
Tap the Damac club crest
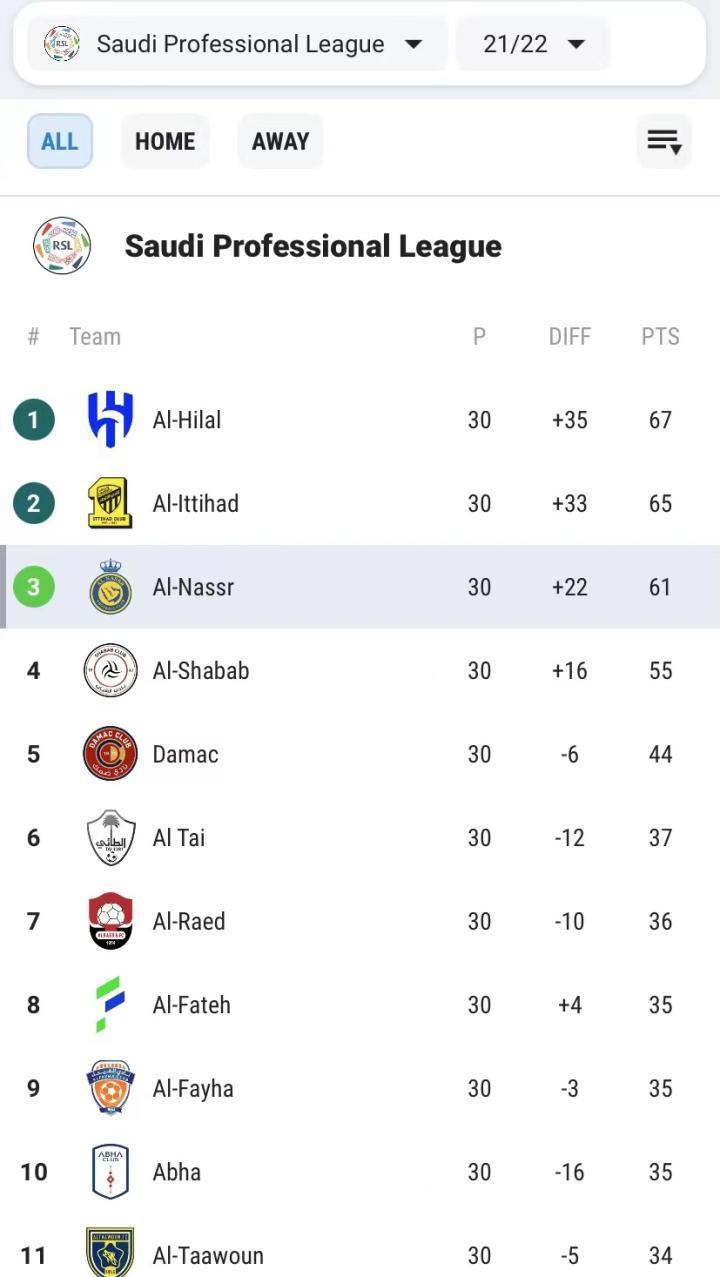tap(110, 754)
